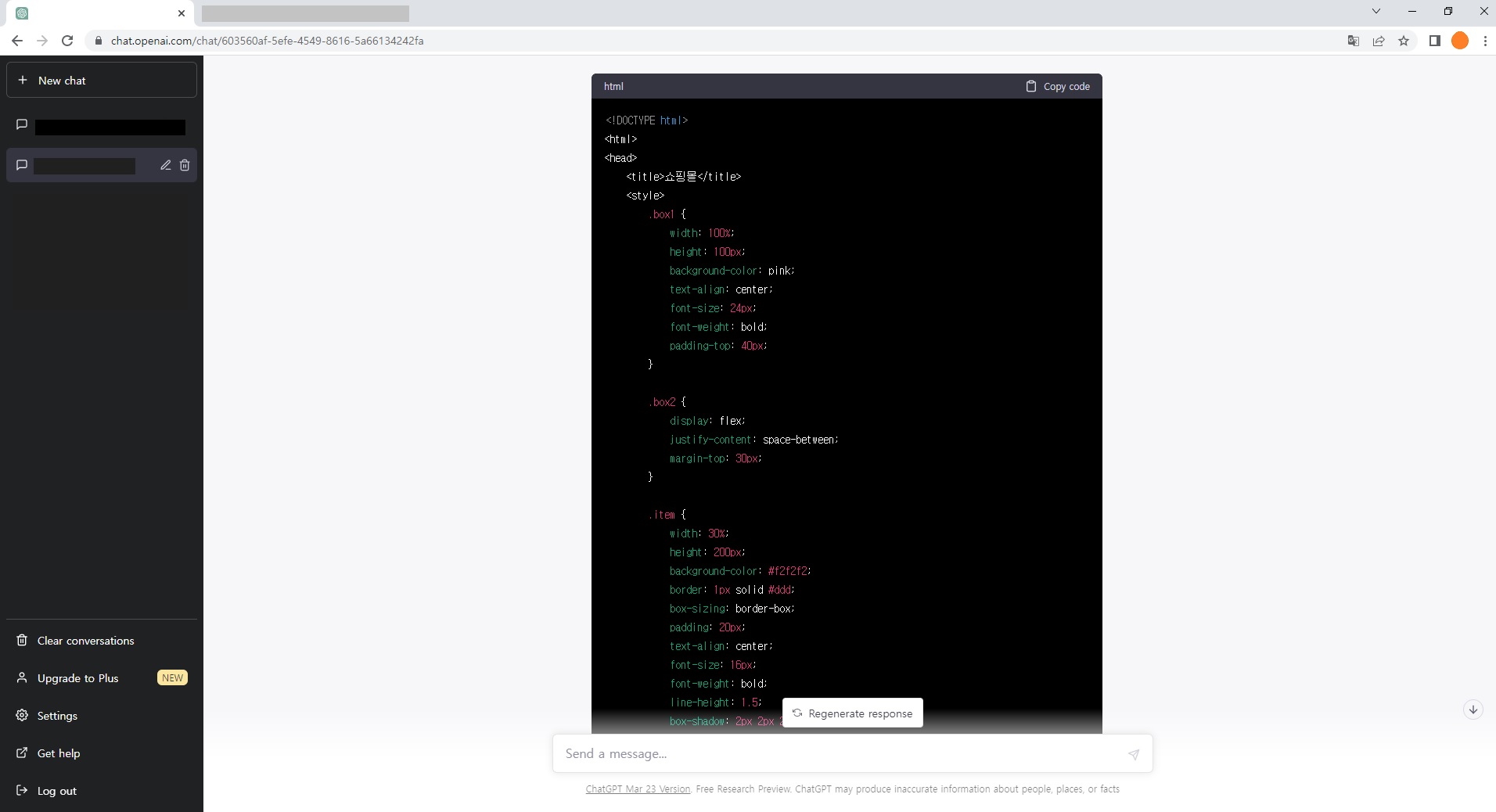The image size is (1496, 812).
Task: Click Clear conversations in sidebar
Action: click(102, 641)
